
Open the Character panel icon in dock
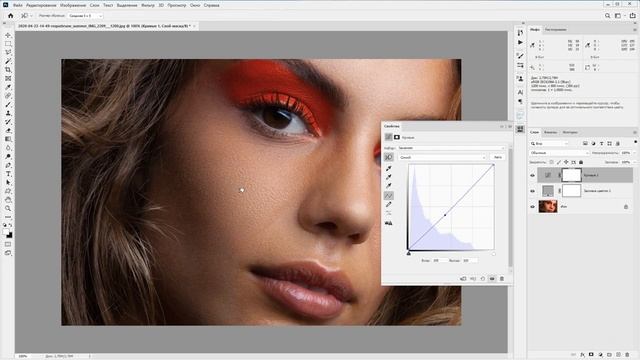[520, 92]
